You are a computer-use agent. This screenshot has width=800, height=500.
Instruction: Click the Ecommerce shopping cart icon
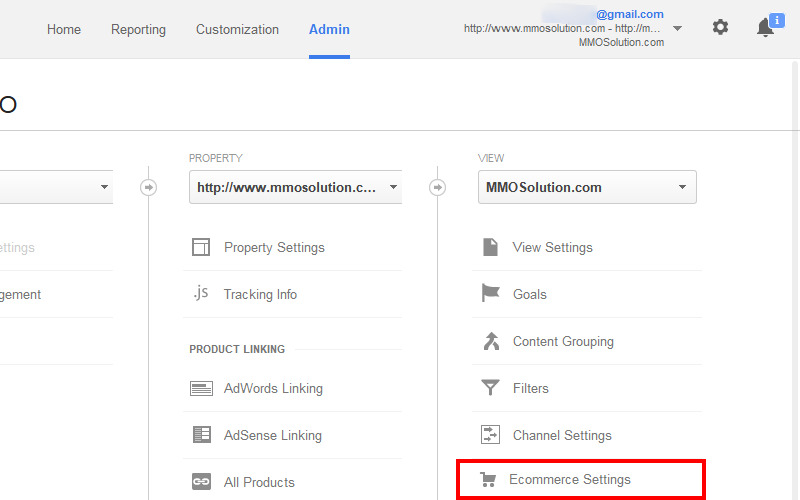point(488,480)
